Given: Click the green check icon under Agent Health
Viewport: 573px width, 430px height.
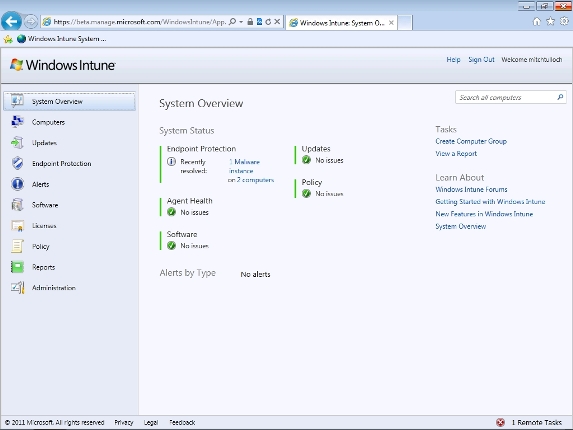Looking at the screenshot, I should pos(171,212).
